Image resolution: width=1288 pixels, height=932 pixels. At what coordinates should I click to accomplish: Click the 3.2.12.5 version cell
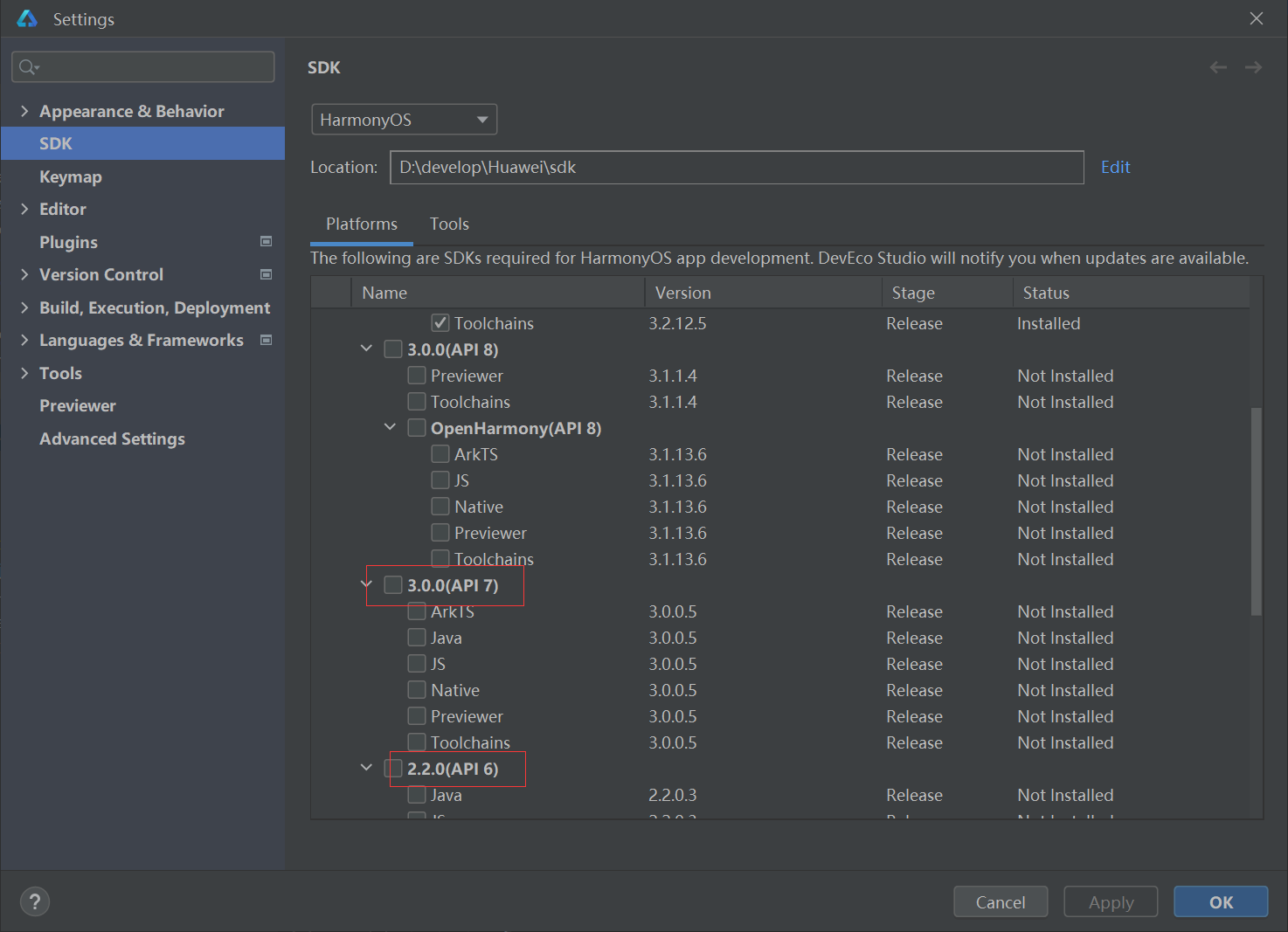(677, 323)
